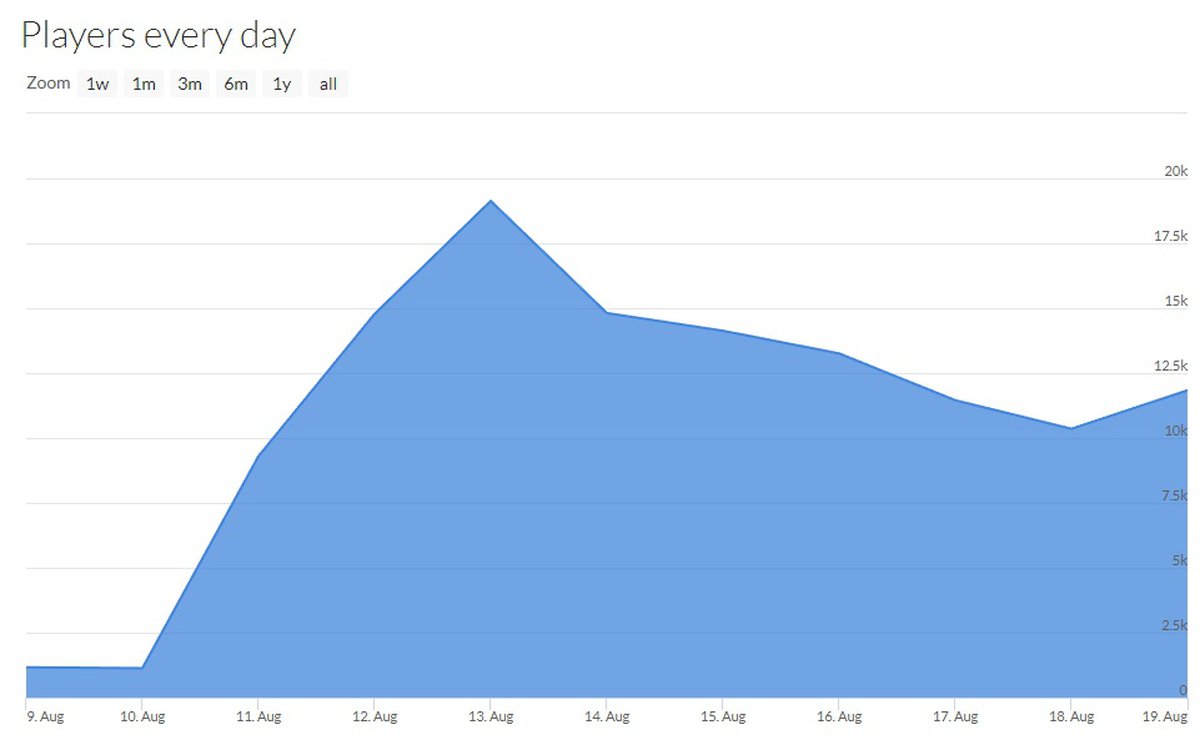Click the Zoom label text

point(48,83)
